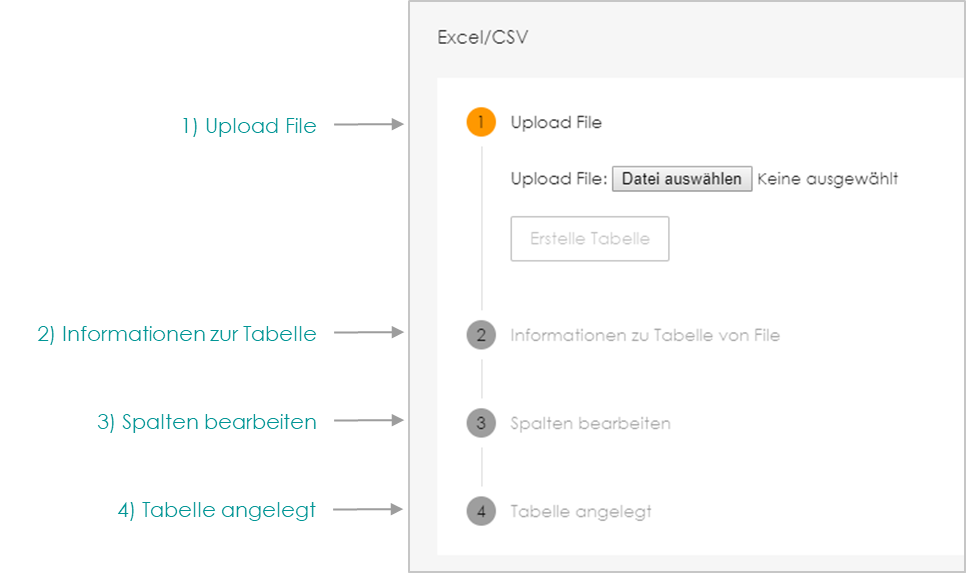Select the Upload File step title
966x573 pixels.
(x=556, y=123)
